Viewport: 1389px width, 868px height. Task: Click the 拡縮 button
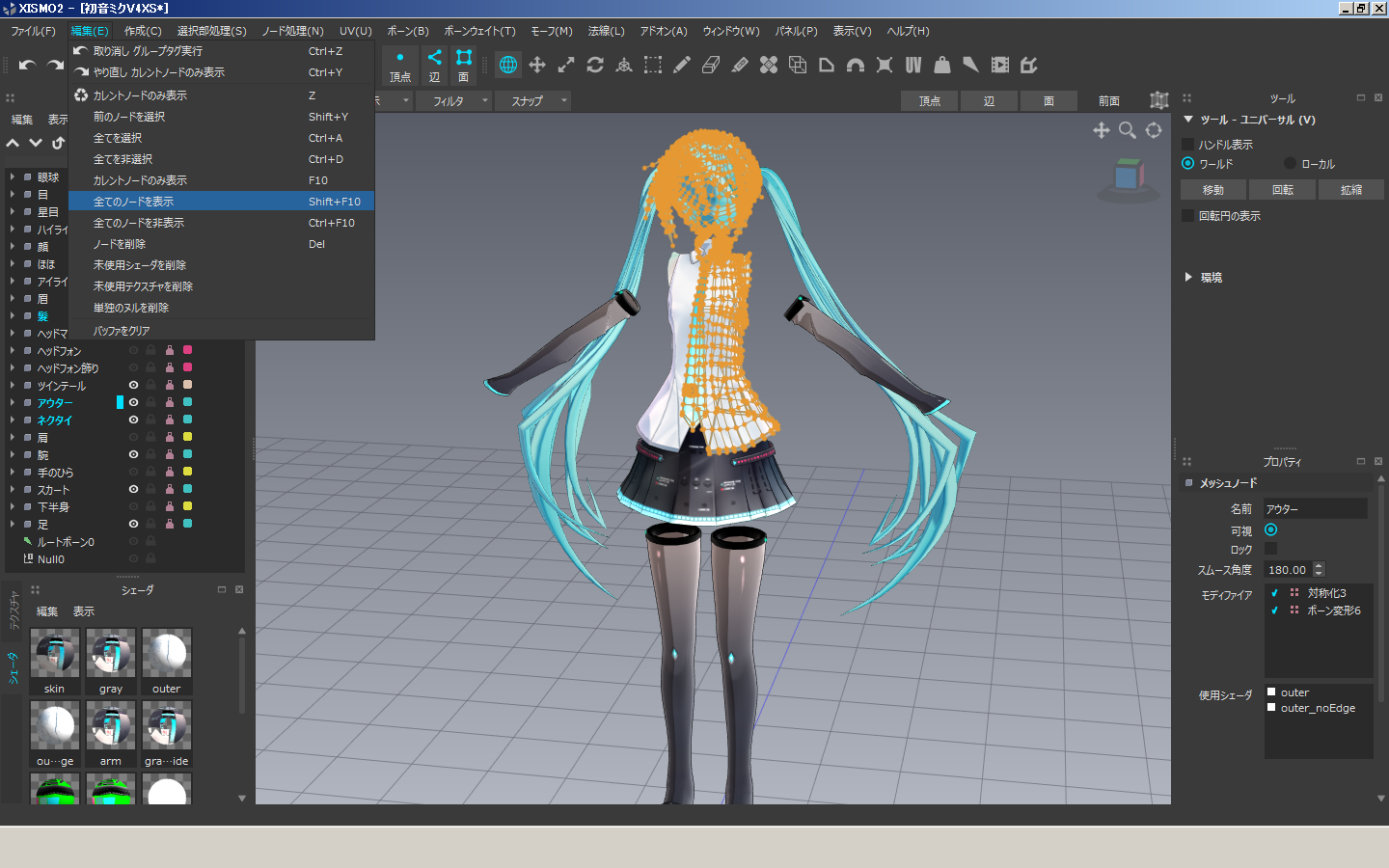coord(1351,190)
